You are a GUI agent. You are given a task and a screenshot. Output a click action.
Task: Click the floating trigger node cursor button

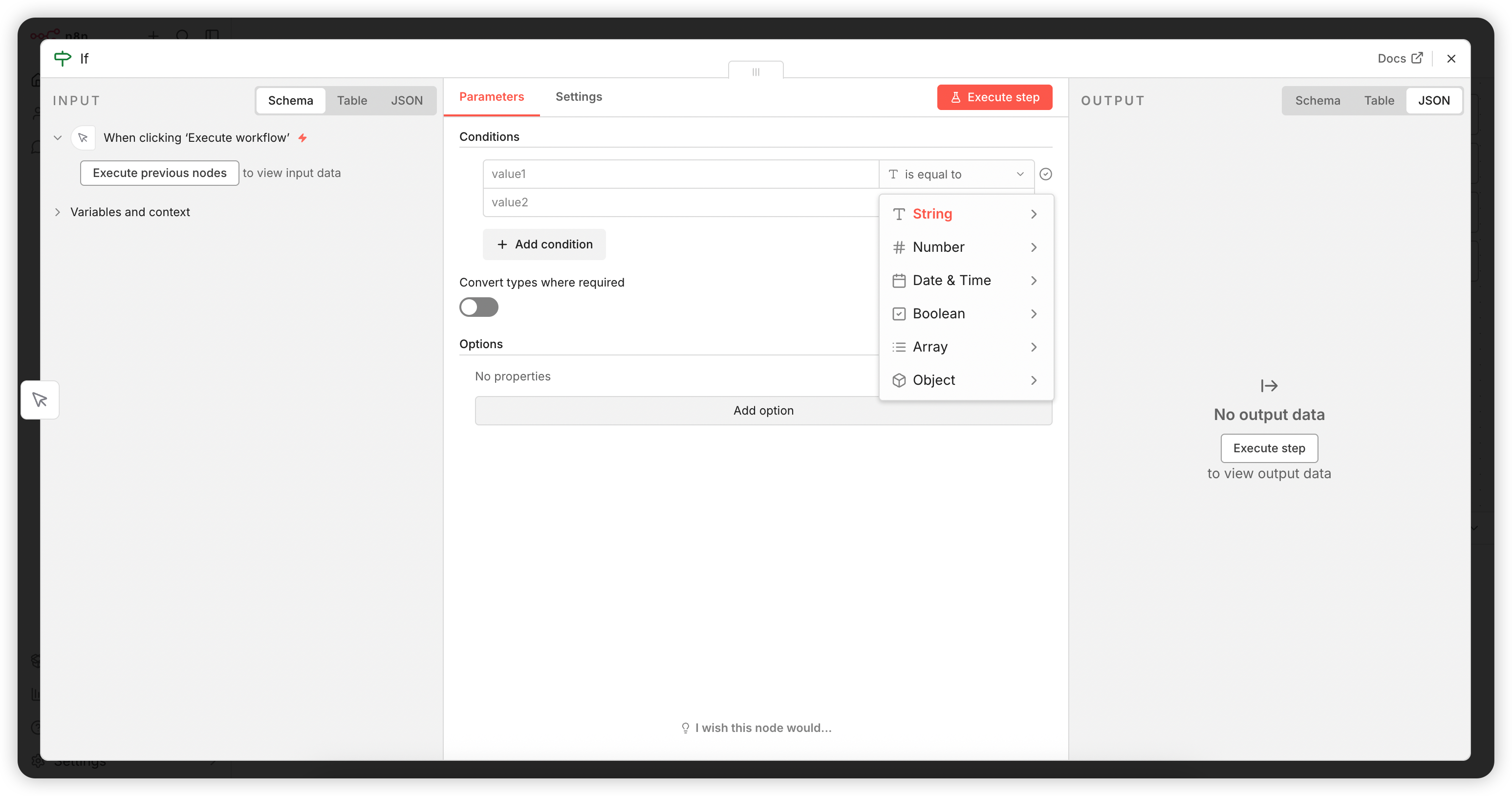click(40, 400)
